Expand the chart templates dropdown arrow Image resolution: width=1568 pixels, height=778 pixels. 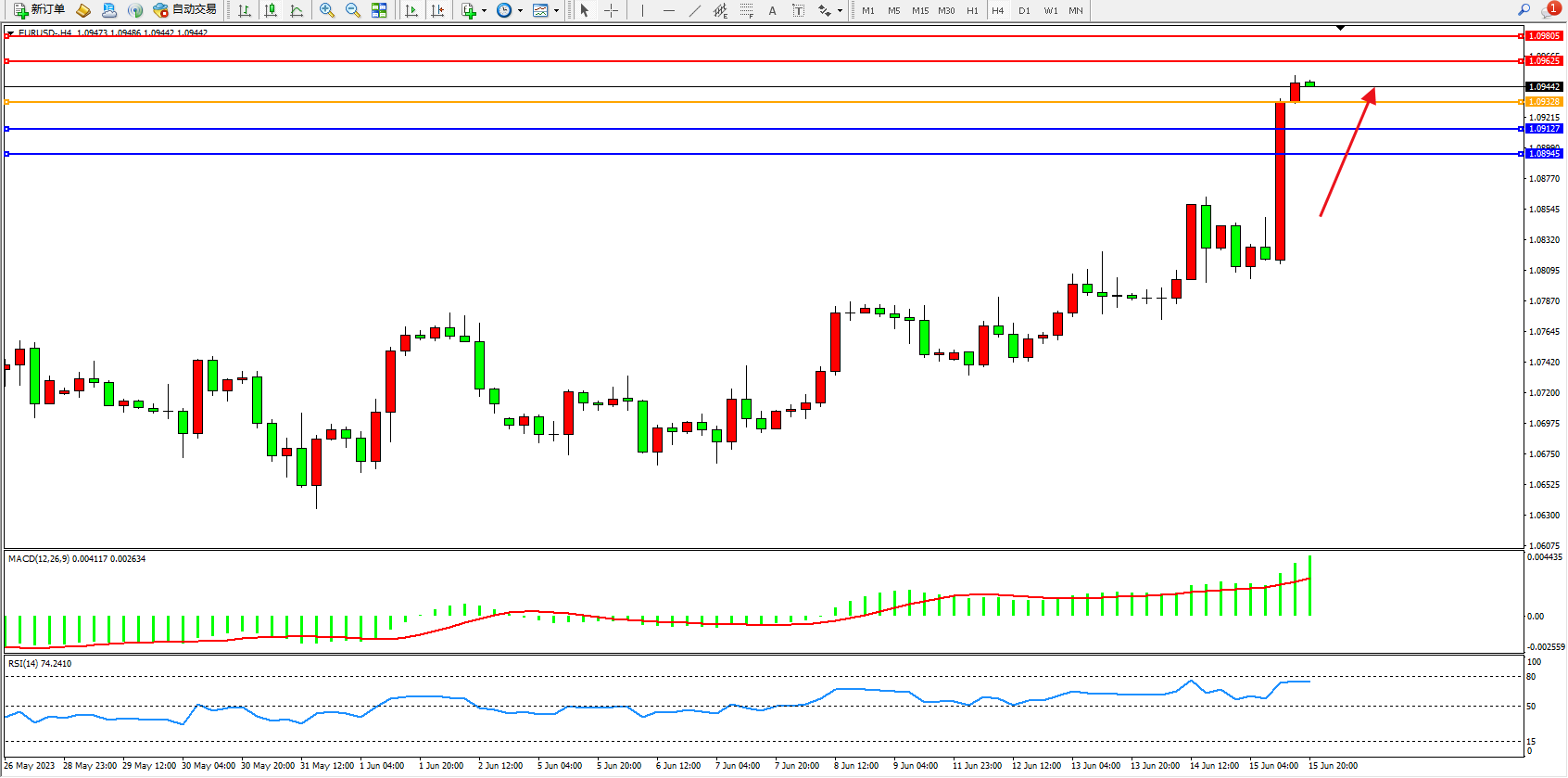pos(556,11)
